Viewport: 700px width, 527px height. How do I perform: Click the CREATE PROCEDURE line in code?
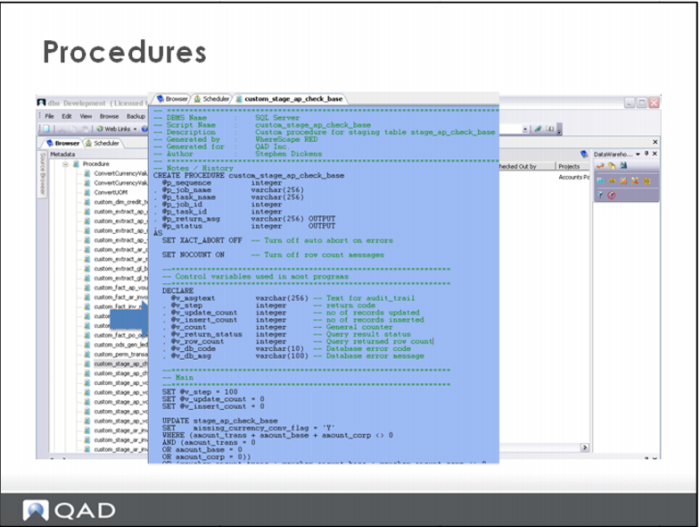click(x=249, y=176)
